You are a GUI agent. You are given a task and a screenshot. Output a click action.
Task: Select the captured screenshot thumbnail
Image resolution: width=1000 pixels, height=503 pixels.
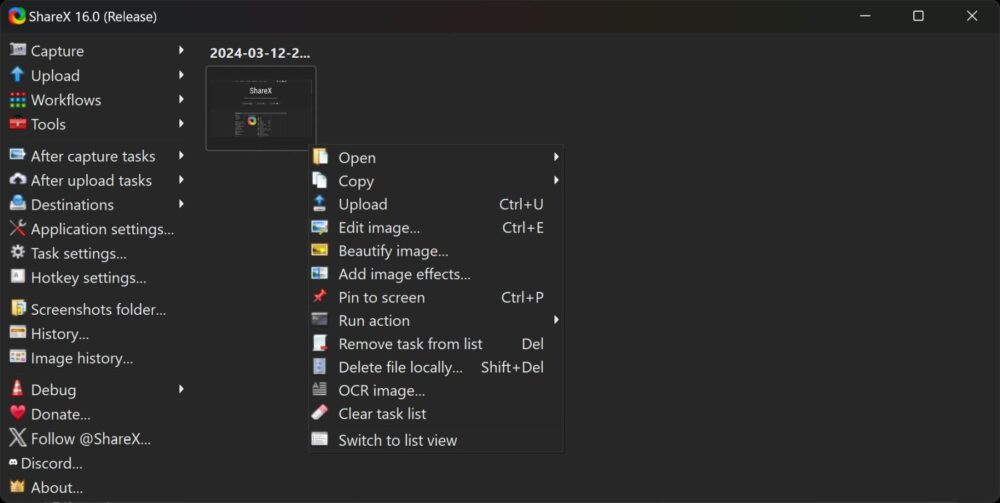pos(261,109)
